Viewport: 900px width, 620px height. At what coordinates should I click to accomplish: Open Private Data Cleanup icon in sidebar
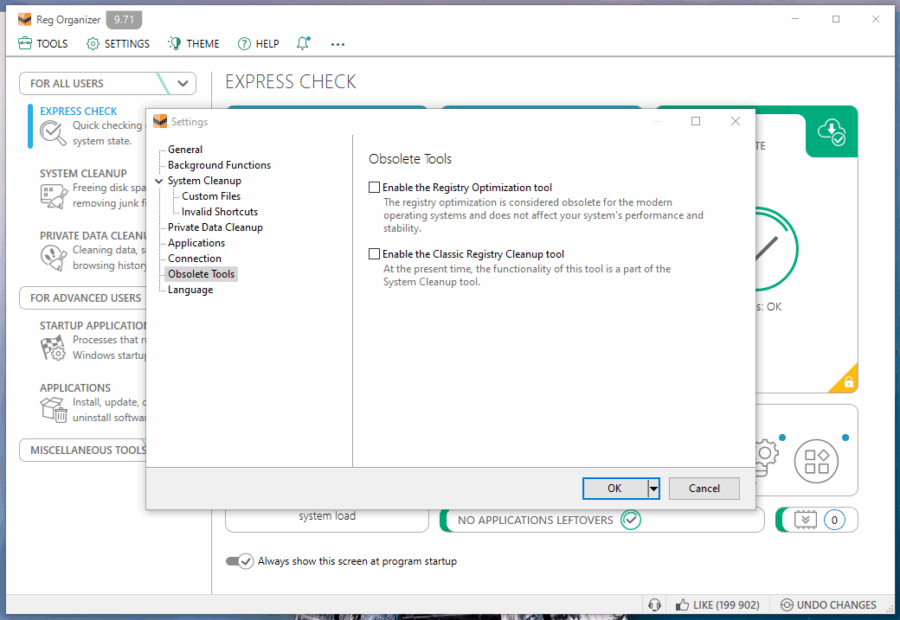(53, 258)
